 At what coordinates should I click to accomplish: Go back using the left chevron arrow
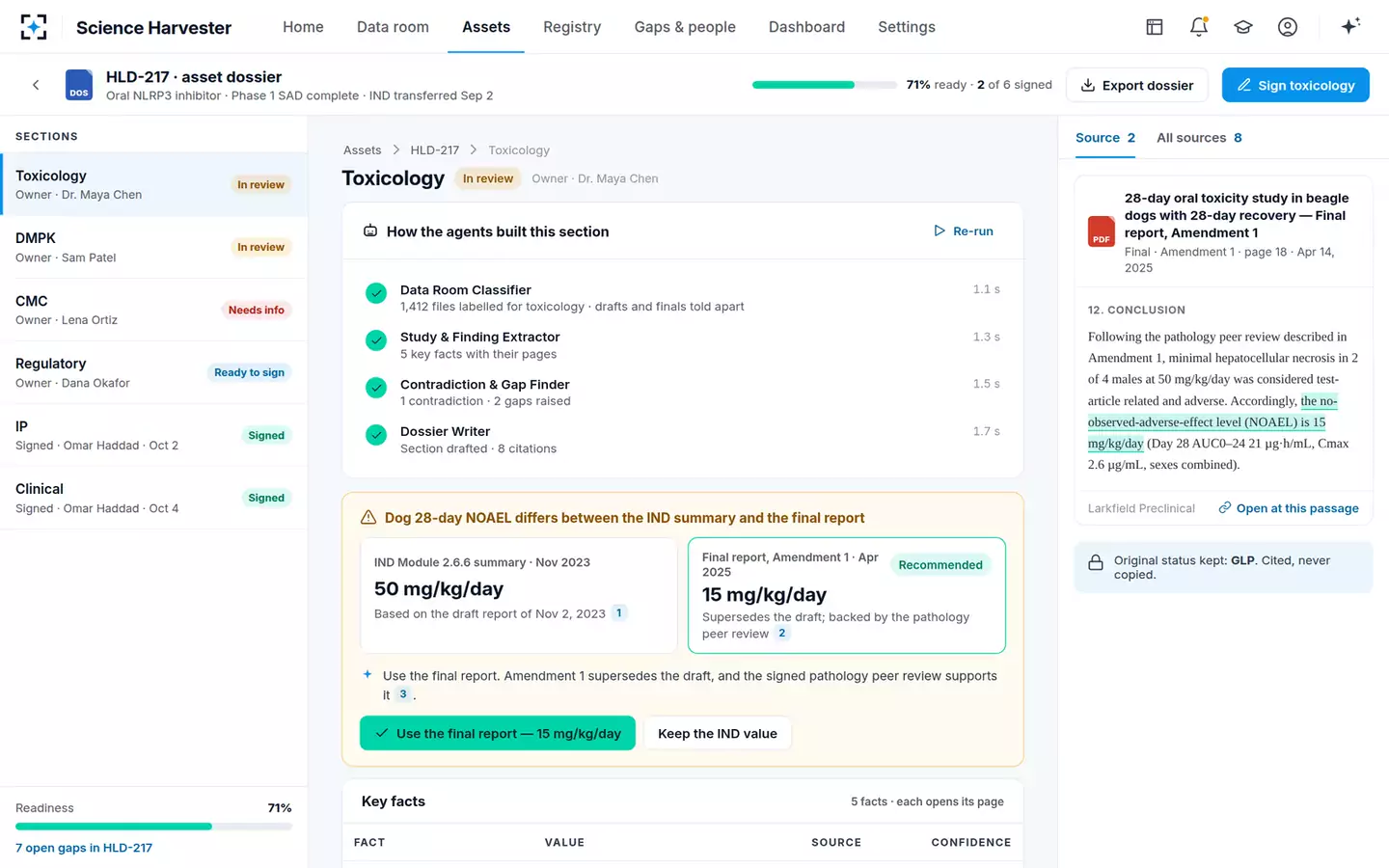click(36, 85)
